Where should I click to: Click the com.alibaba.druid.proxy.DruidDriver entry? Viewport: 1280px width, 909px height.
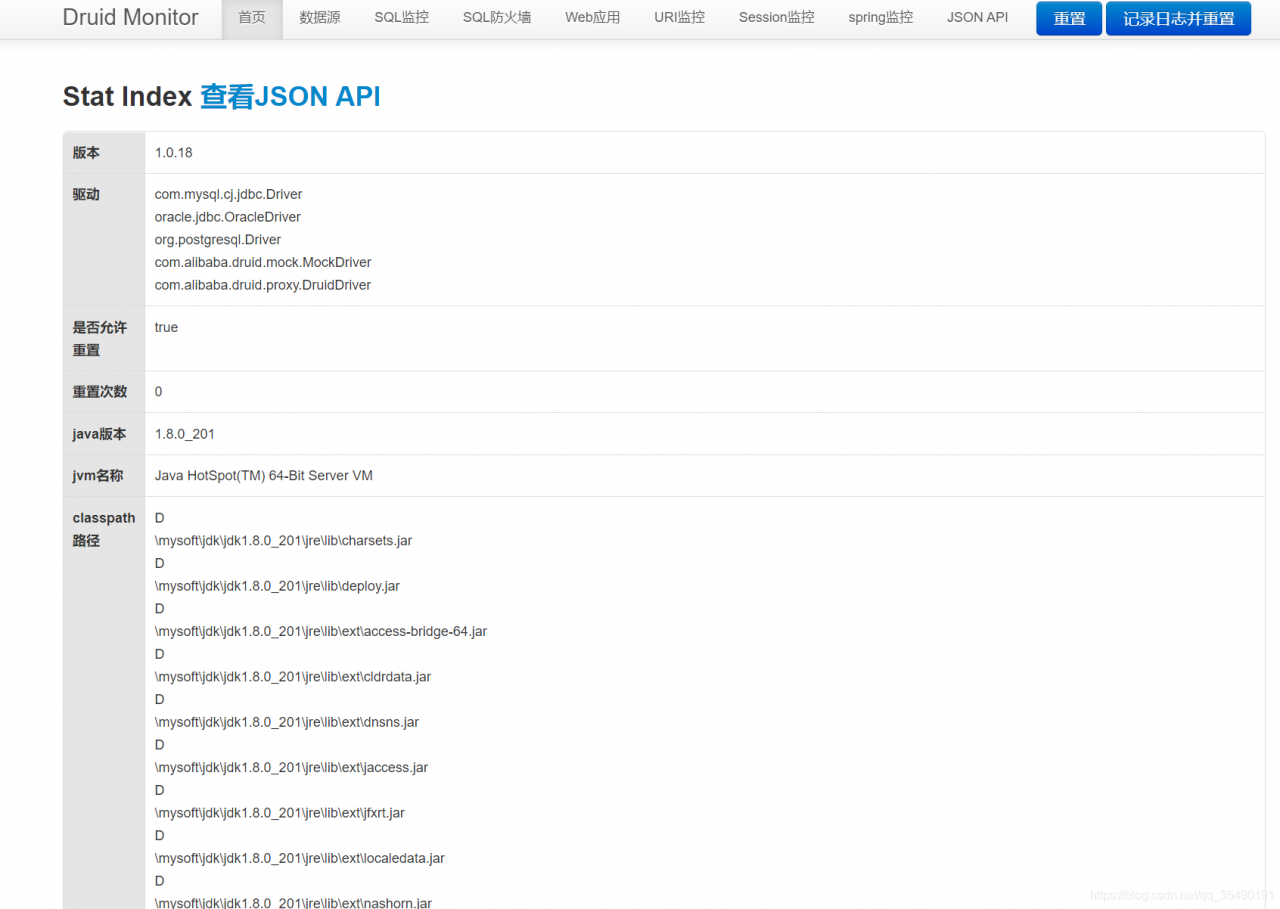[x=263, y=285]
